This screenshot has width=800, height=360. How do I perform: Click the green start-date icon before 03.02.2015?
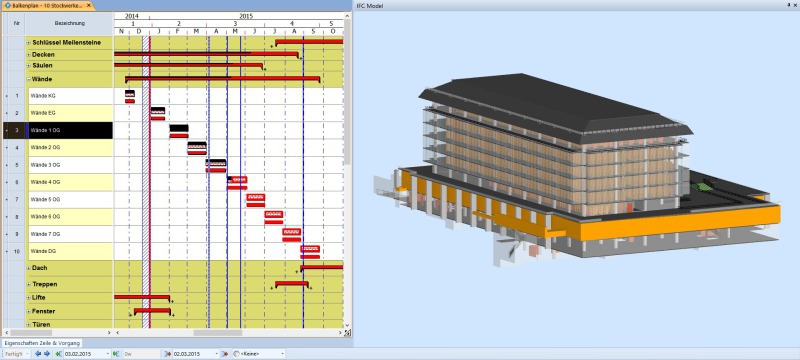pos(59,353)
